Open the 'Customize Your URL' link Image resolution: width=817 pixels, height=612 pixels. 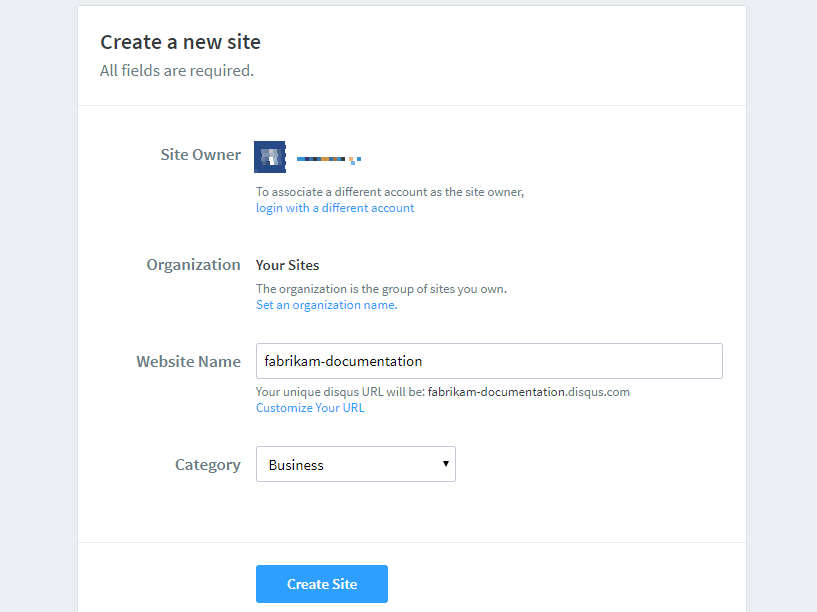pos(310,407)
